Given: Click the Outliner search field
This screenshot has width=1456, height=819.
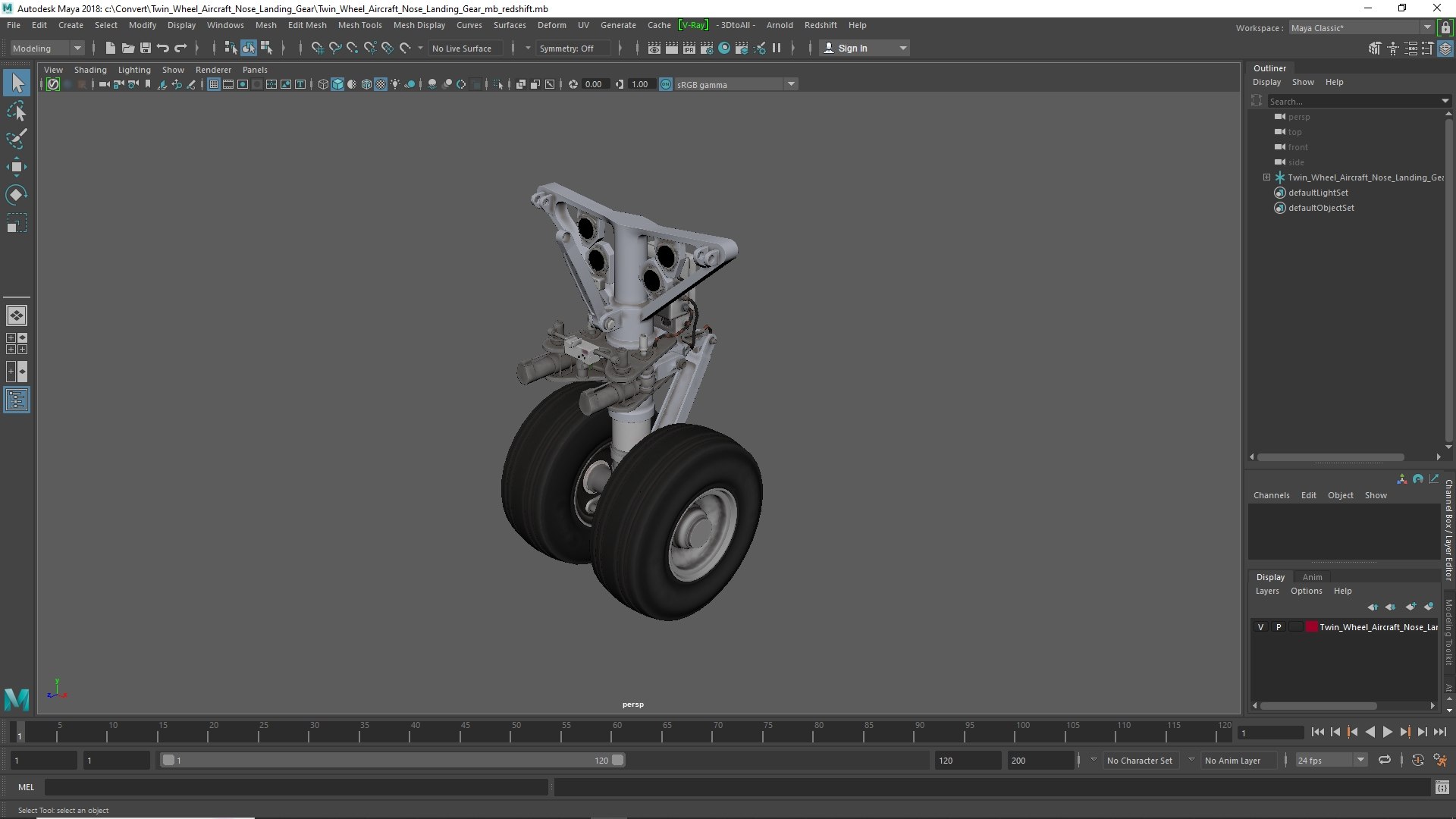Looking at the screenshot, I should 1354,101.
